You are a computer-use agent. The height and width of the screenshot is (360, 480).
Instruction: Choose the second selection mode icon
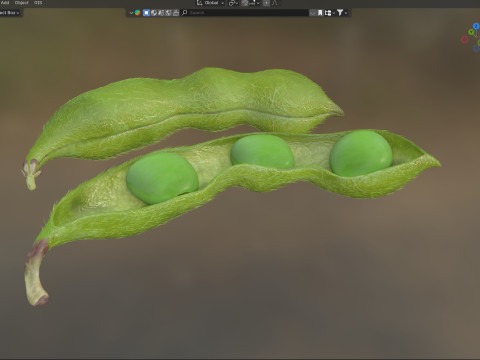point(154,13)
